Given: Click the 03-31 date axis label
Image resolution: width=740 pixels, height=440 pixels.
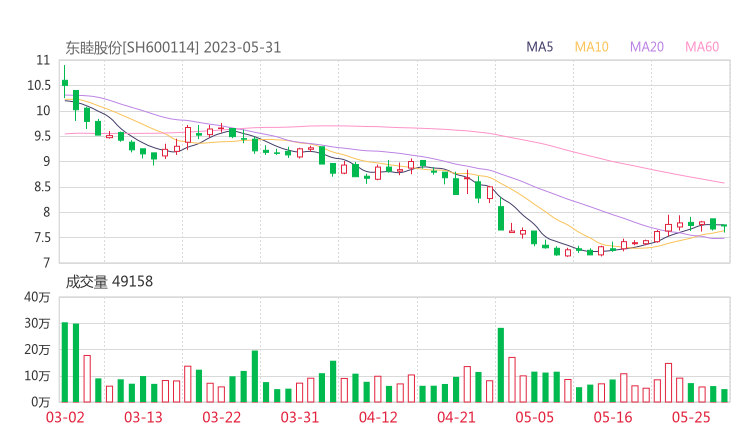Looking at the screenshot, I should coord(300,417).
